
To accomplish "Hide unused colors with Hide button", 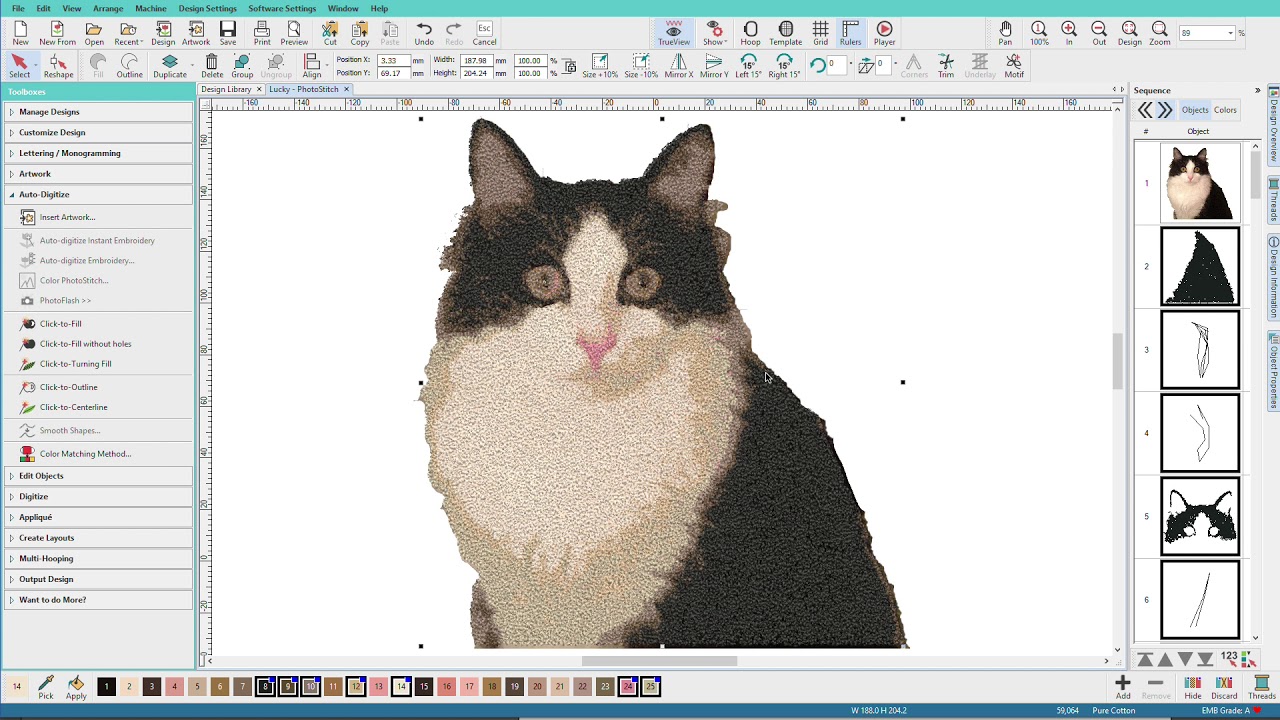I will (x=1193, y=687).
